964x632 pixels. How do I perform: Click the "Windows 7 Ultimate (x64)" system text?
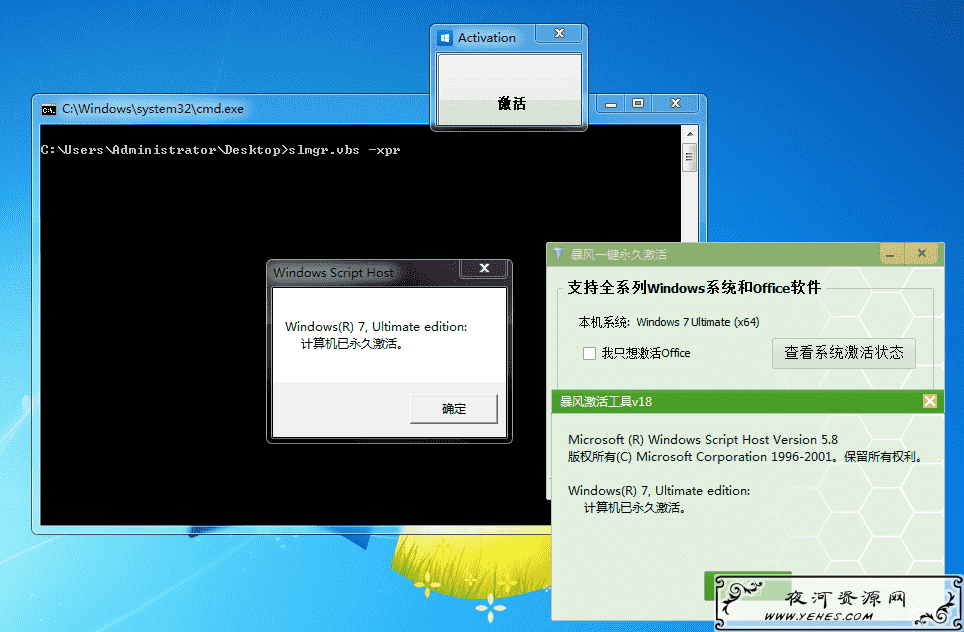[x=698, y=322]
